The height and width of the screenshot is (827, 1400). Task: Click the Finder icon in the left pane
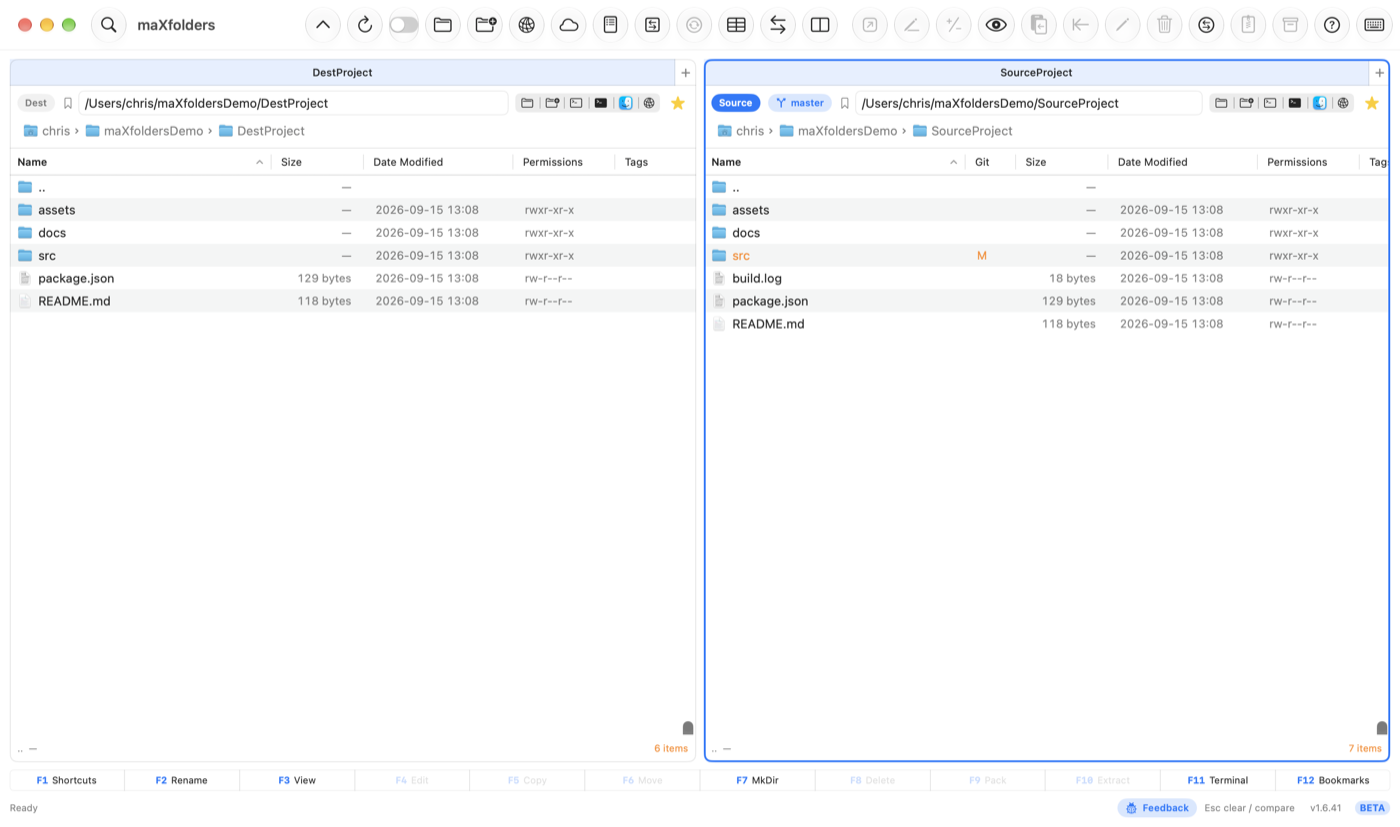click(x=625, y=103)
